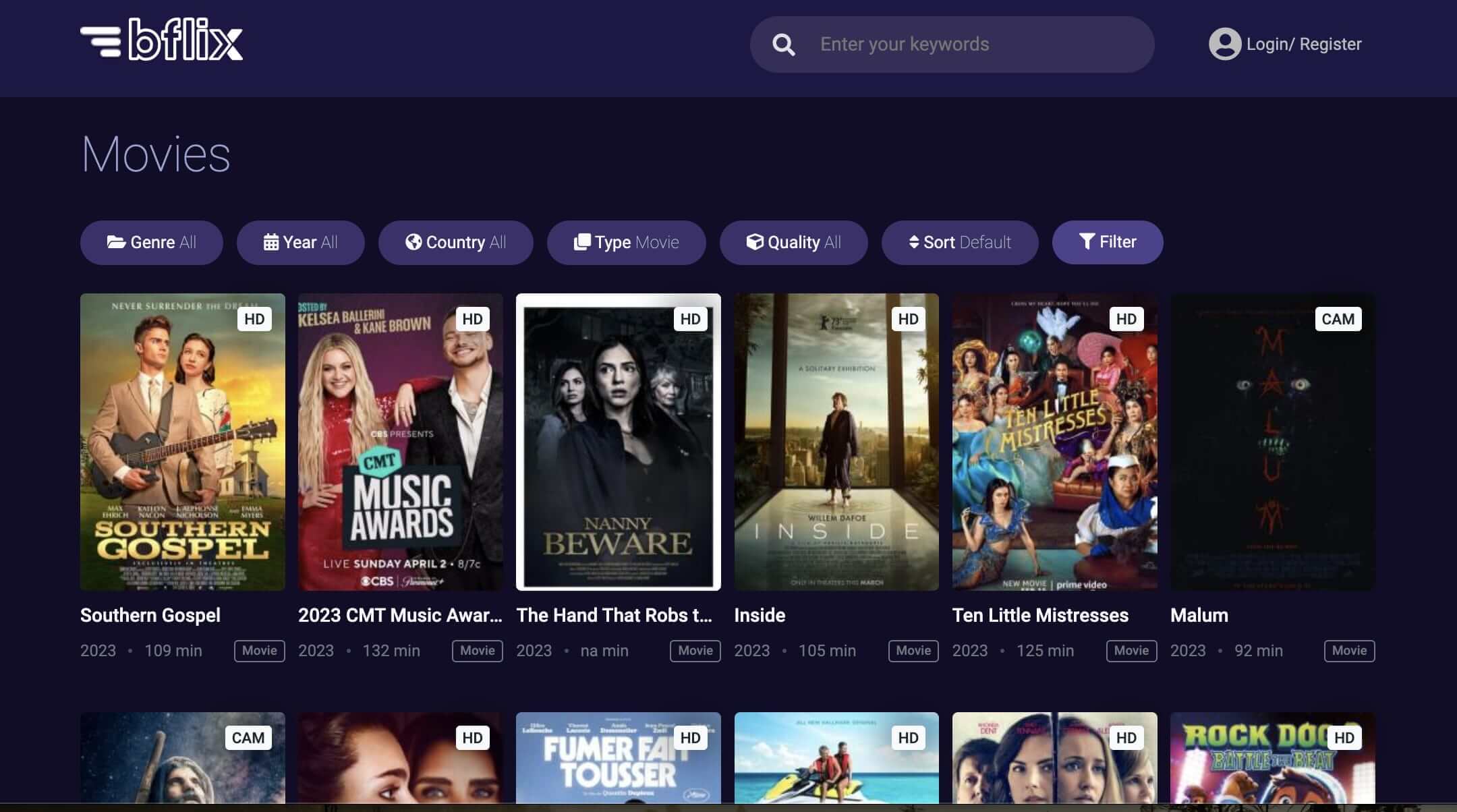Click the folder icon on the Genre filter
1457x812 pixels.
coord(116,242)
